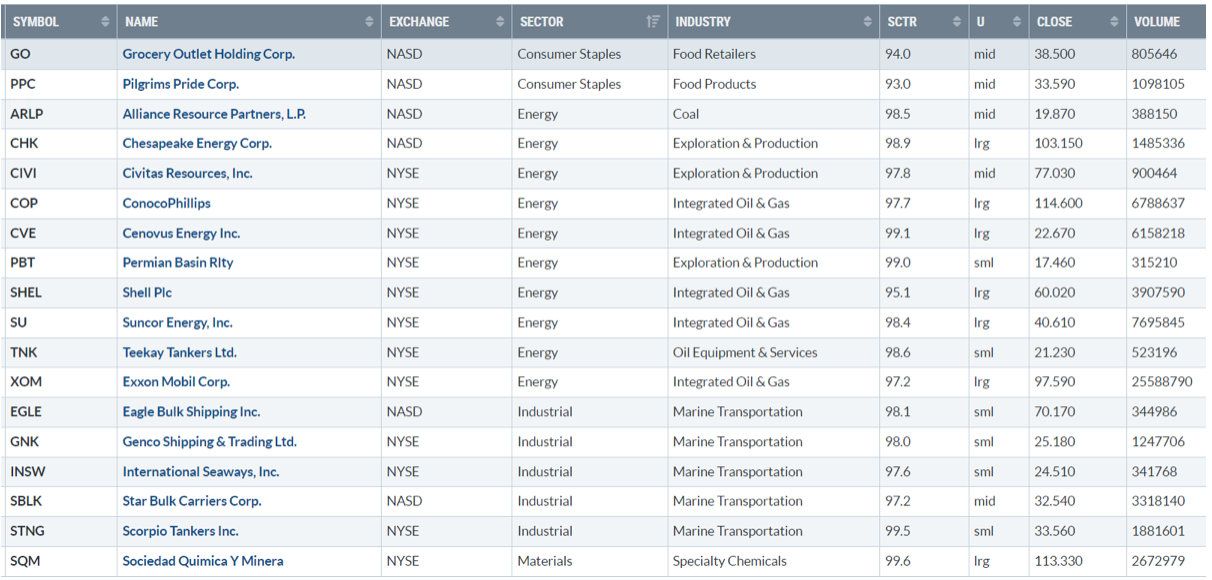Screen dimensions: 1212x580
Task: Open the Sociedad Quimica Y Minera link
Action: [x=202, y=561]
